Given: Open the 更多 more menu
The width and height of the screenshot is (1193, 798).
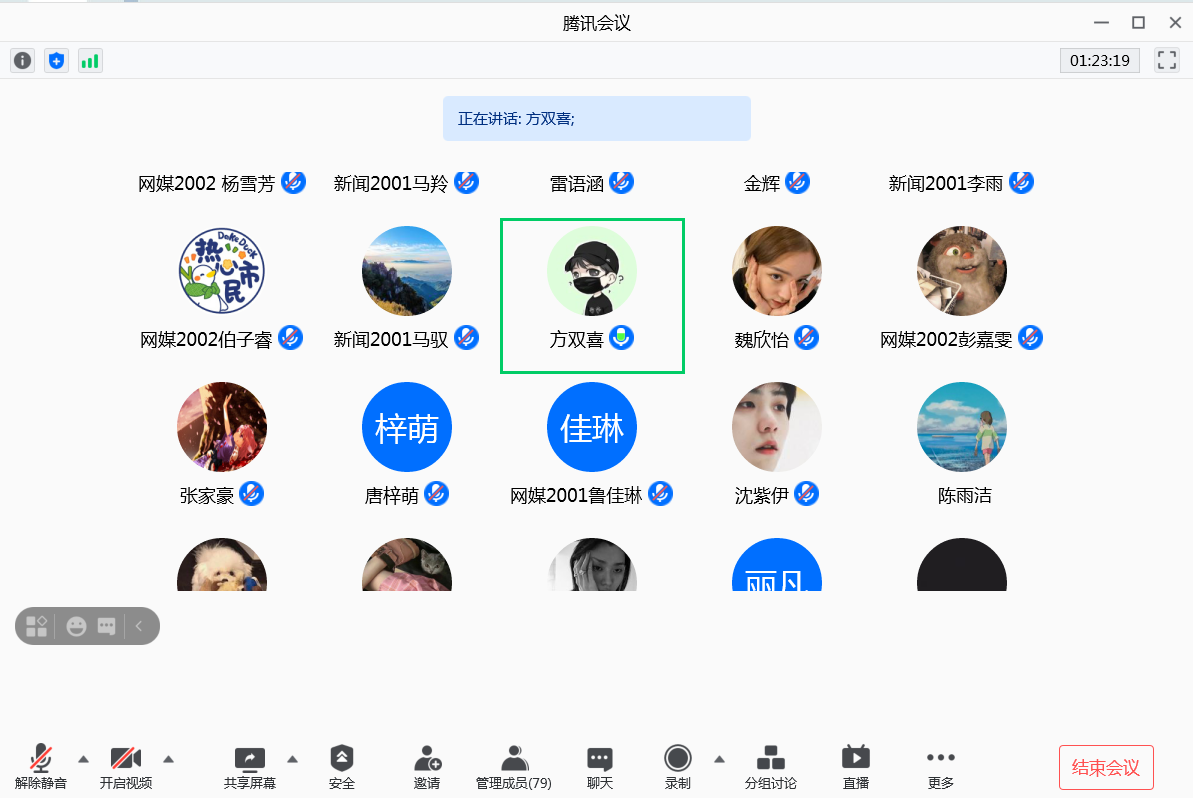Looking at the screenshot, I should click(x=940, y=766).
